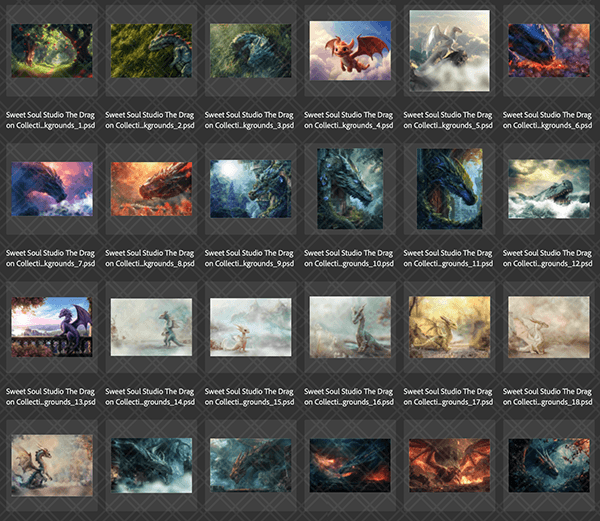
Task: Click file name ending grounds_17.psd
Action: pos(448,397)
